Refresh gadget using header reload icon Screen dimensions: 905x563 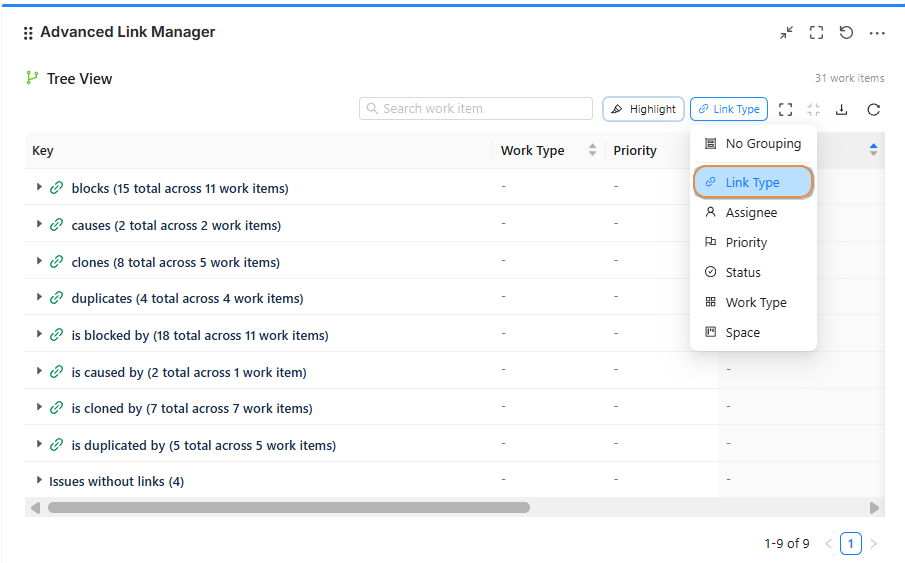846,33
